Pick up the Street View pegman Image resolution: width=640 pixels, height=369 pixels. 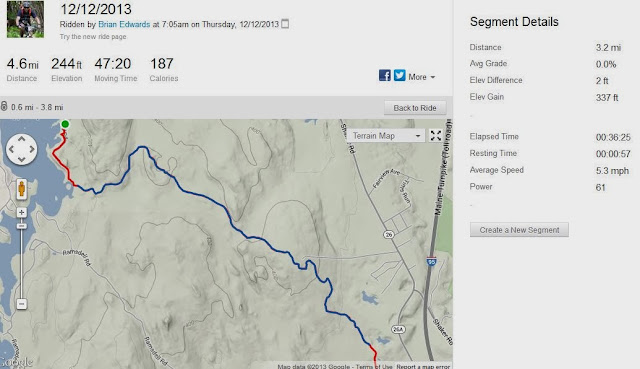(x=22, y=189)
